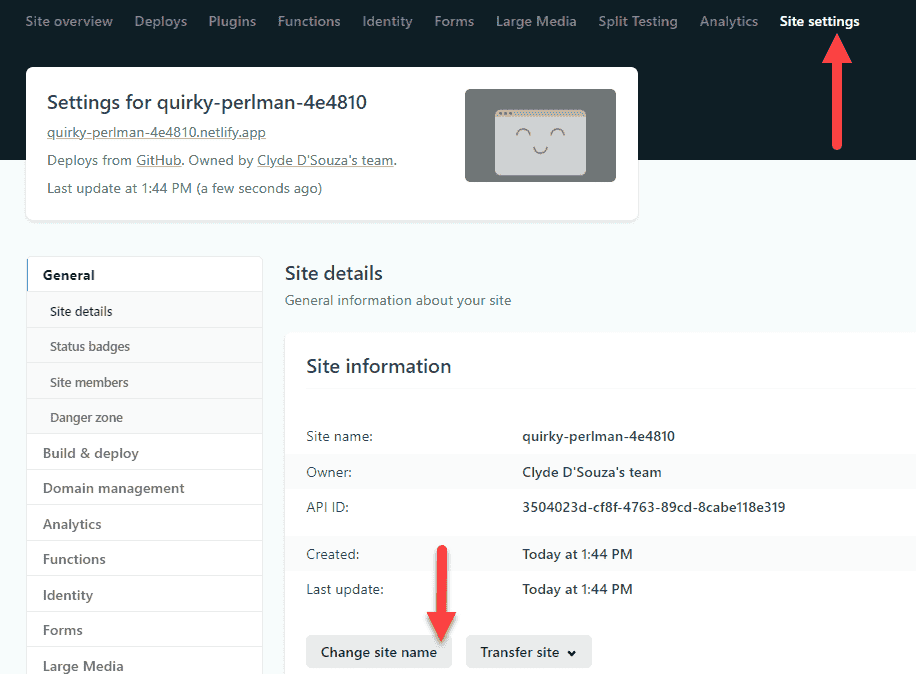
Task: Go to the Split Testing tab
Action: click(x=637, y=22)
